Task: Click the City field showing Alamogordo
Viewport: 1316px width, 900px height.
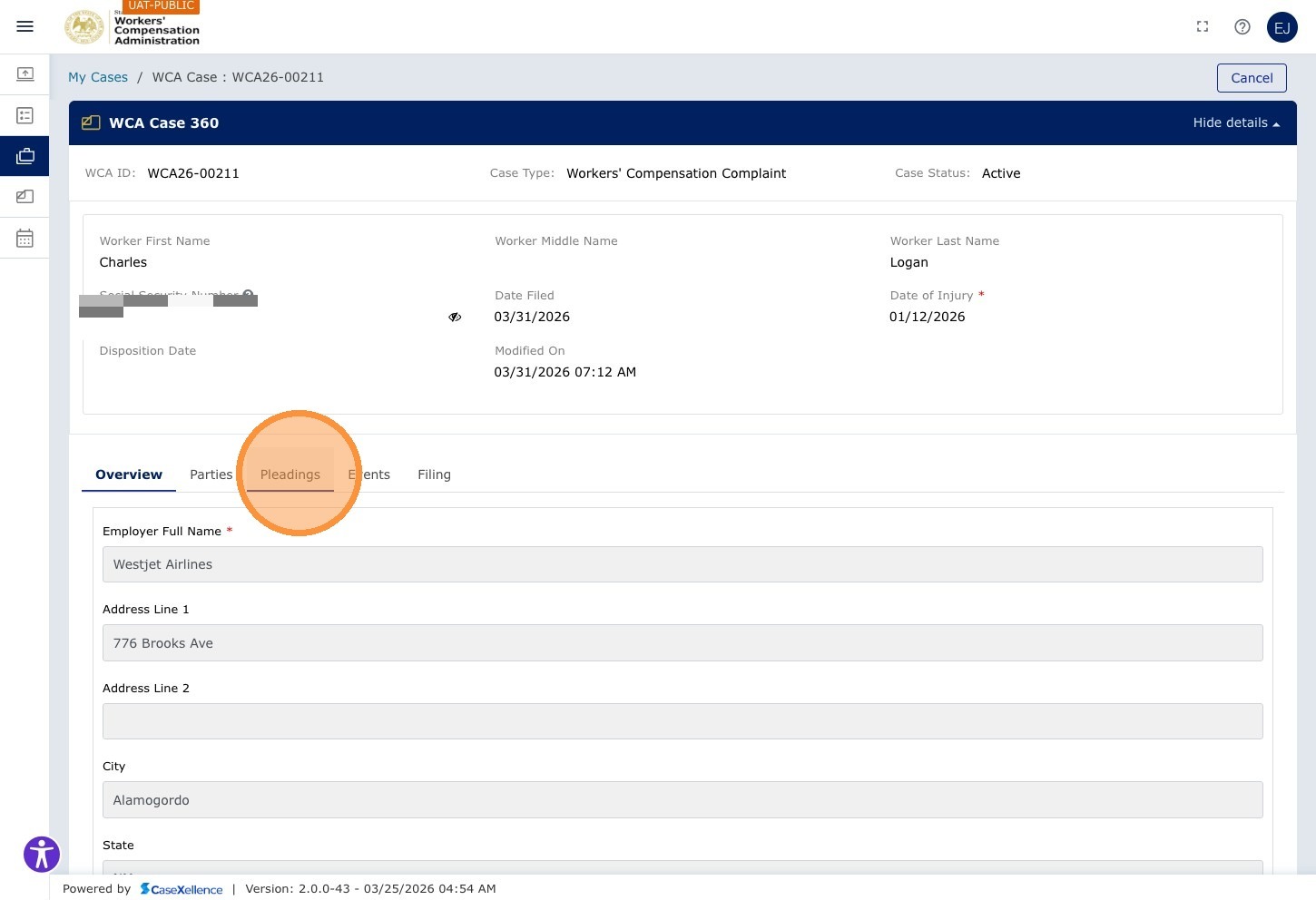Action: (683, 800)
